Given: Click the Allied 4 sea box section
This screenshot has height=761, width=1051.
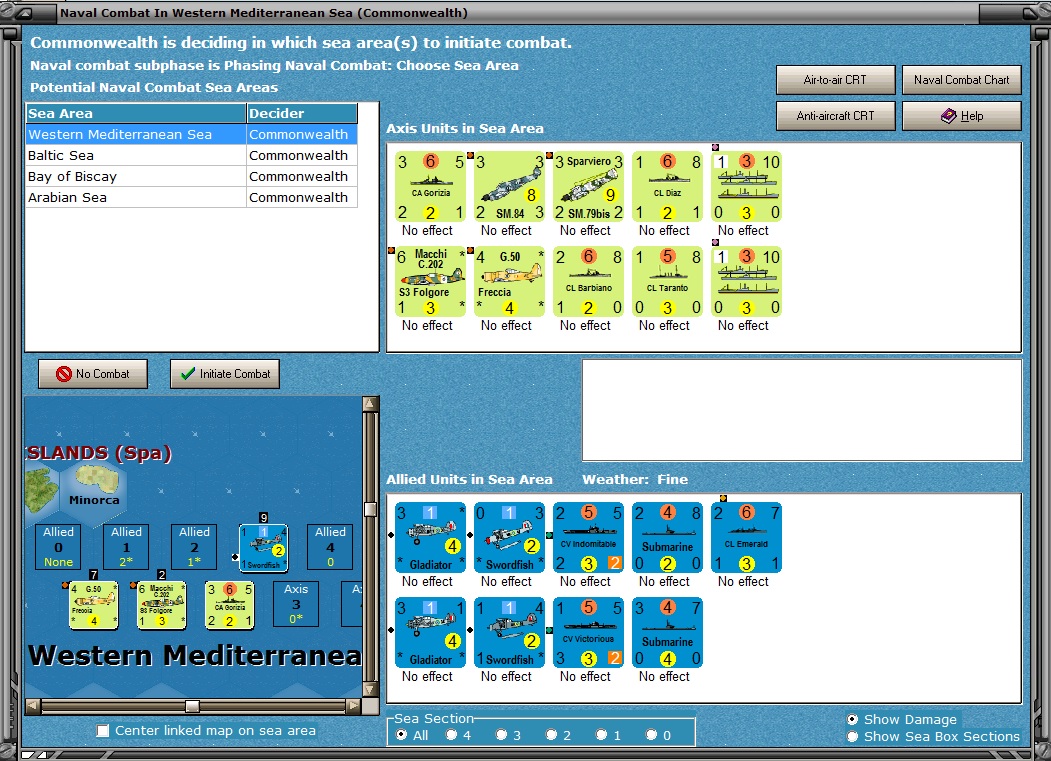Looking at the screenshot, I should (330, 546).
